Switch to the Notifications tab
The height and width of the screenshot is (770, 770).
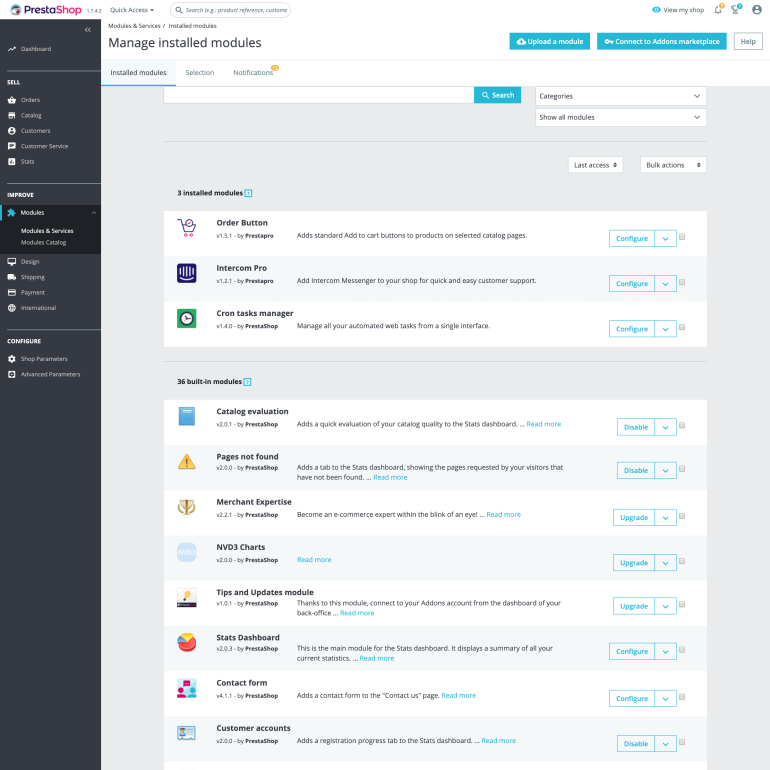(253, 73)
